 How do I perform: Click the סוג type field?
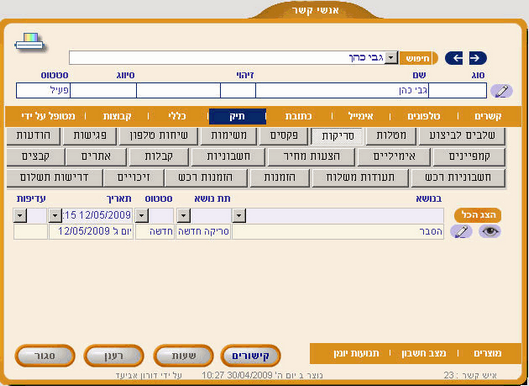pos(457,91)
